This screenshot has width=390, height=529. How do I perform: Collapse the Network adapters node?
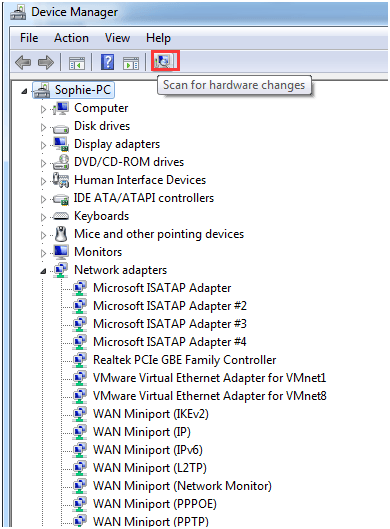click(43, 271)
